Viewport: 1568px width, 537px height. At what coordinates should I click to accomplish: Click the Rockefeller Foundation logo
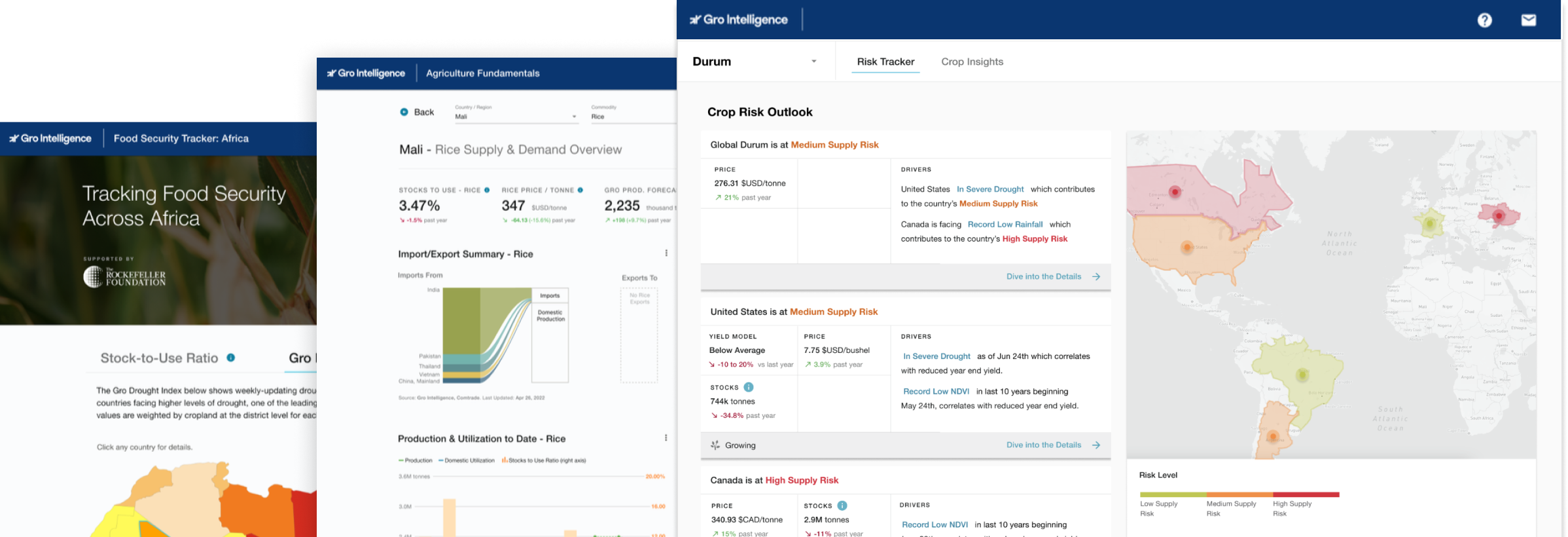pos(124,278)
